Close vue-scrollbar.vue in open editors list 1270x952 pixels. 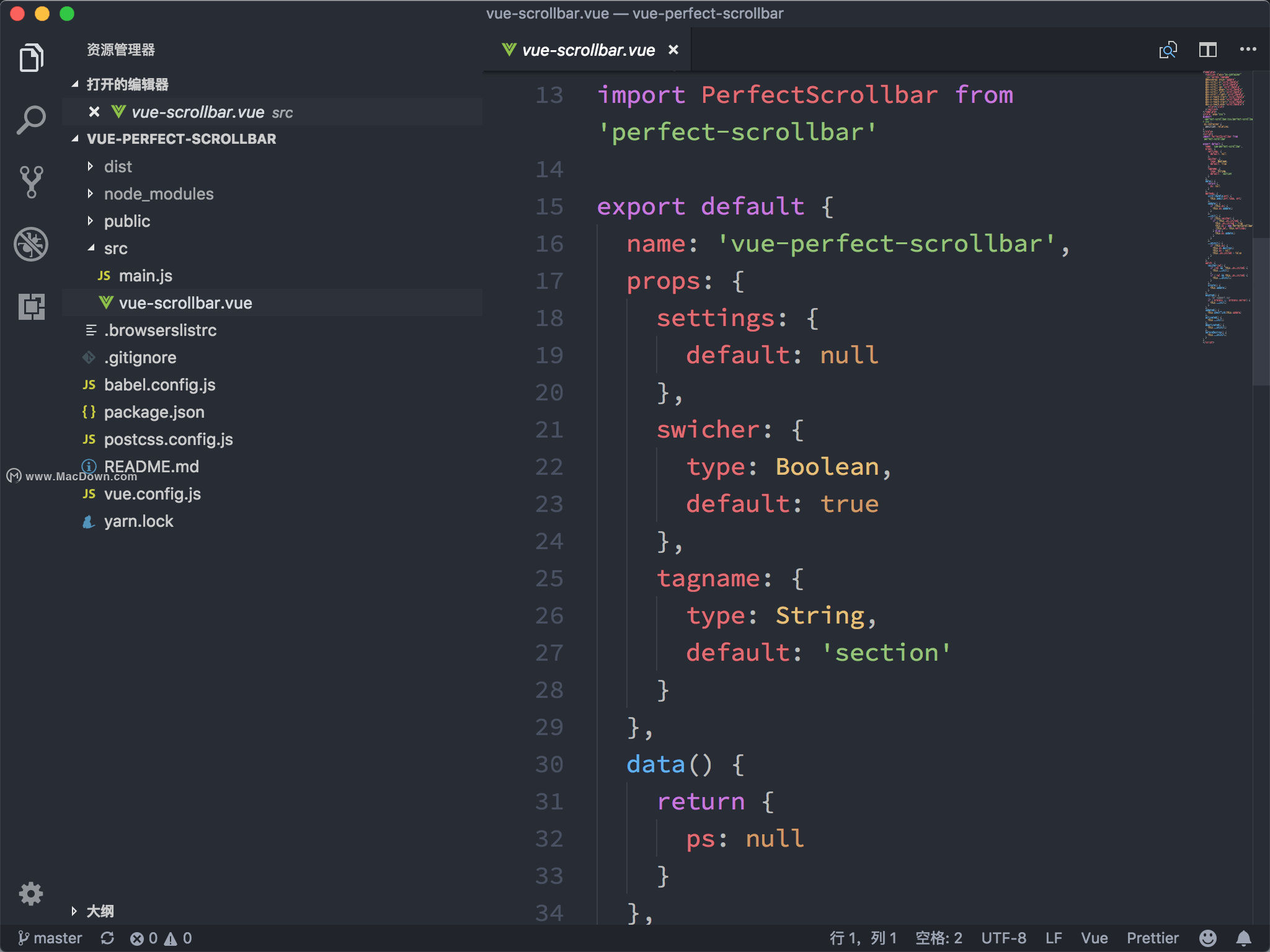coord(94,112)
